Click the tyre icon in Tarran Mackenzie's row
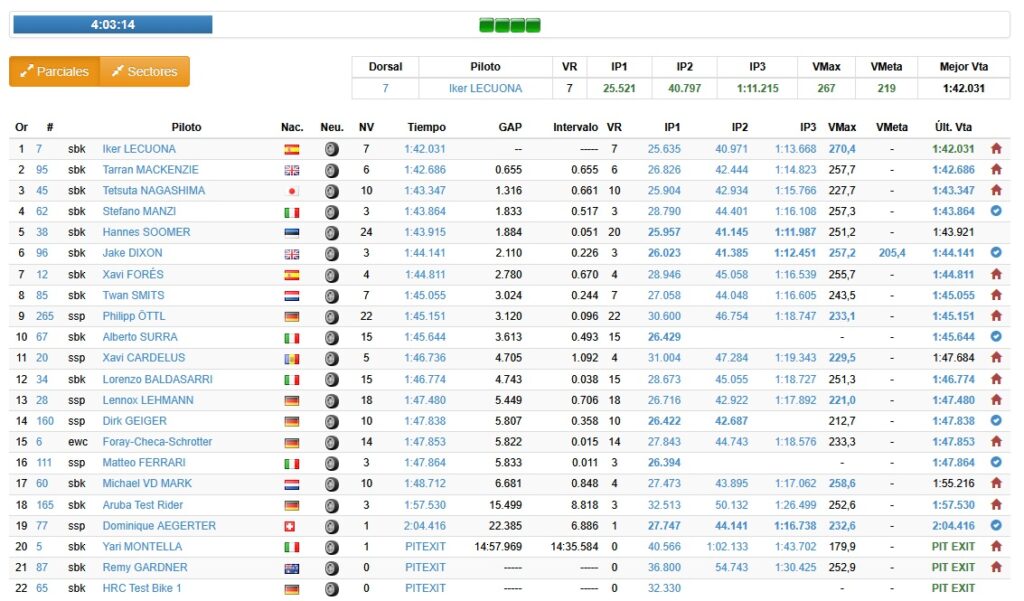 tap(331, 170)
